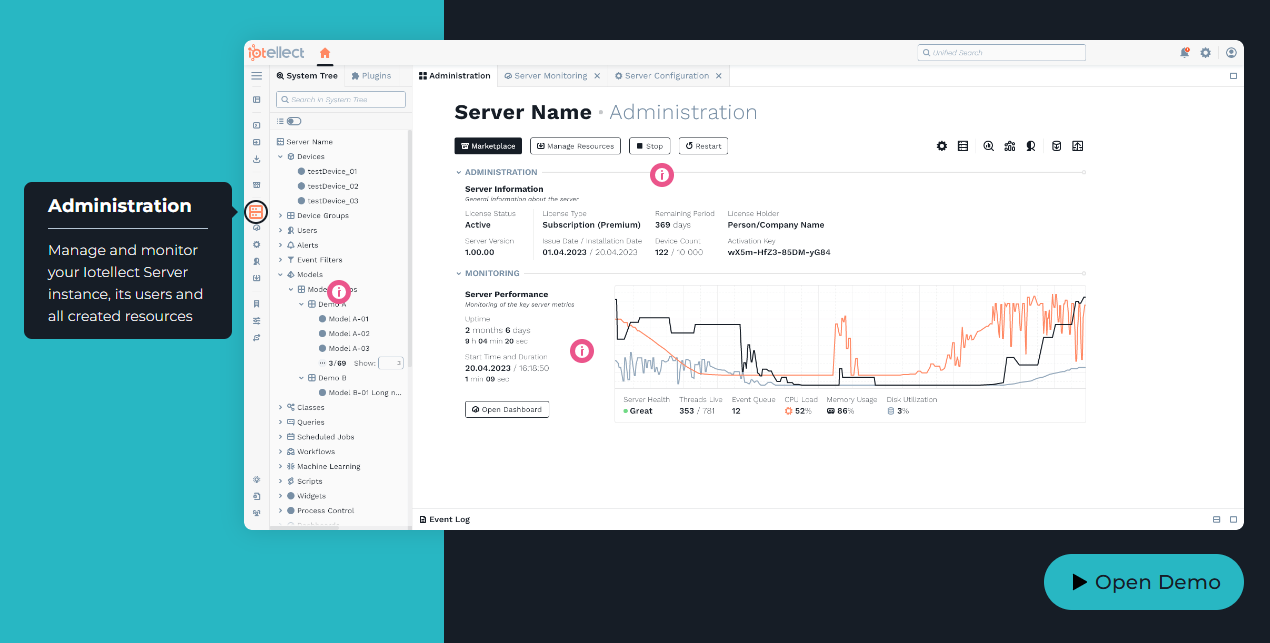Viewport: 1270px width, 643px height.
Task: Click the Open Demo button
Action: pos(1144,582)
